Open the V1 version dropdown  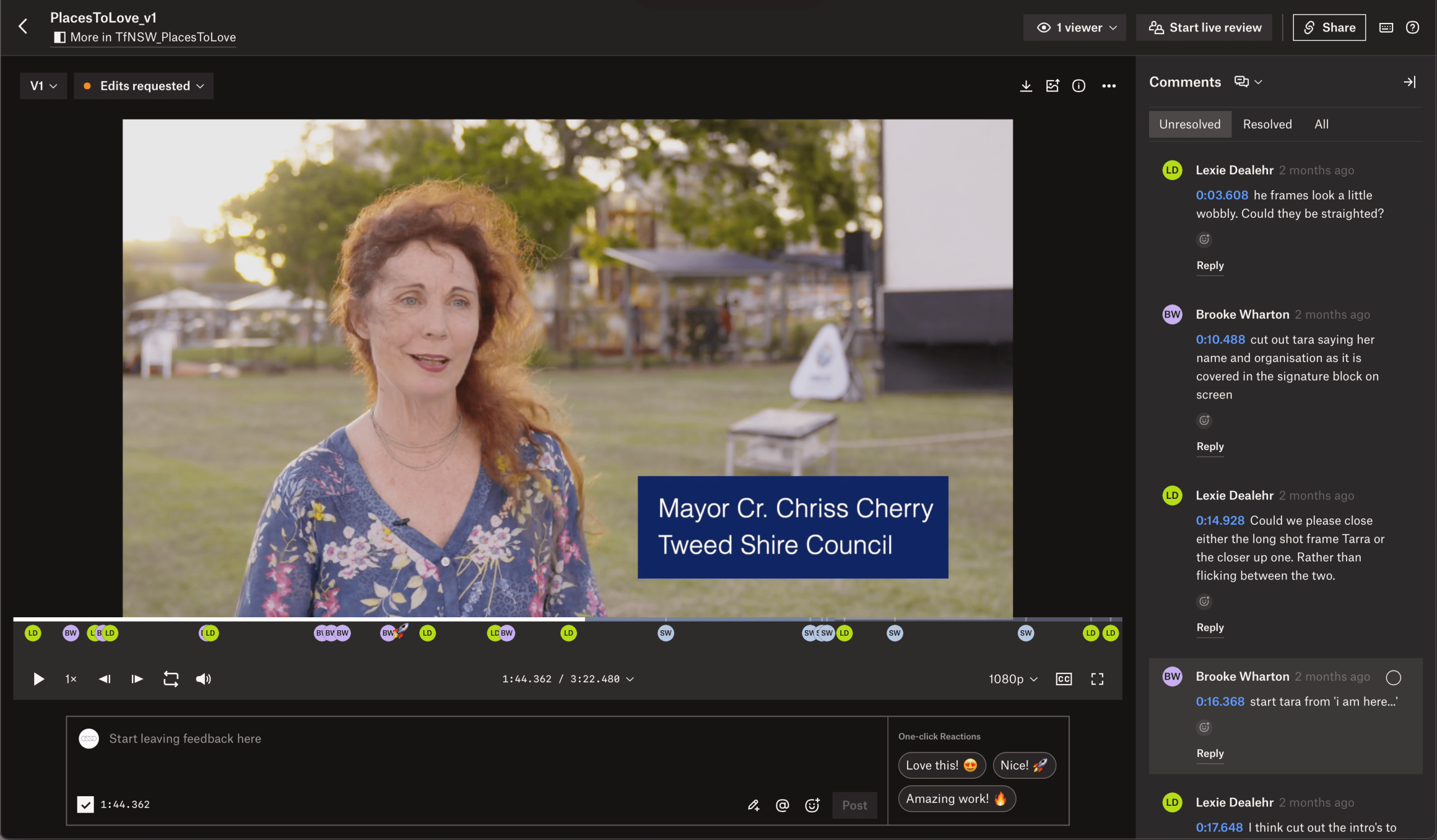pos(43,85)
